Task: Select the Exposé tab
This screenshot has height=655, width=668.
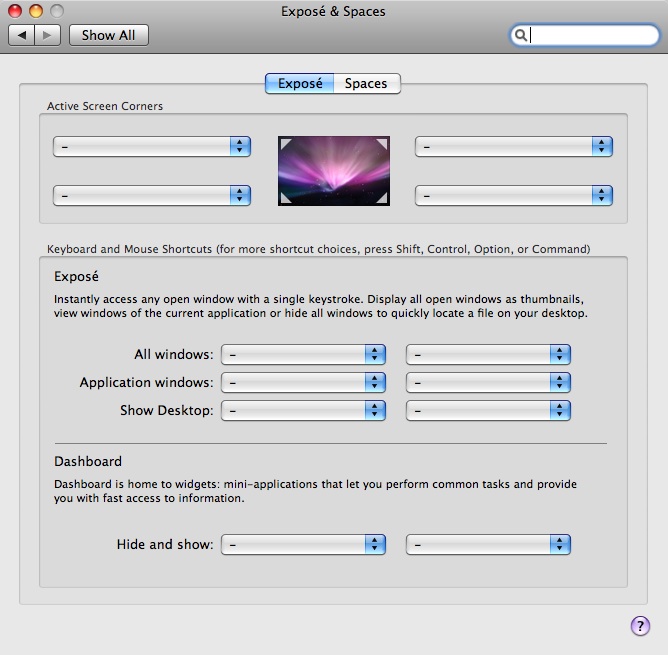Action: point(299,84)
